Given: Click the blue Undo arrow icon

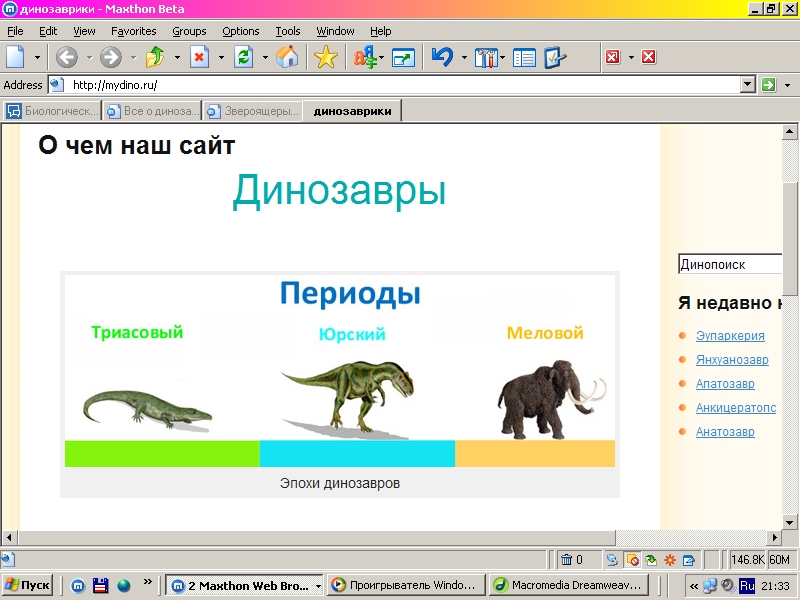Looking at the screenshot, I should coord(441,57).
